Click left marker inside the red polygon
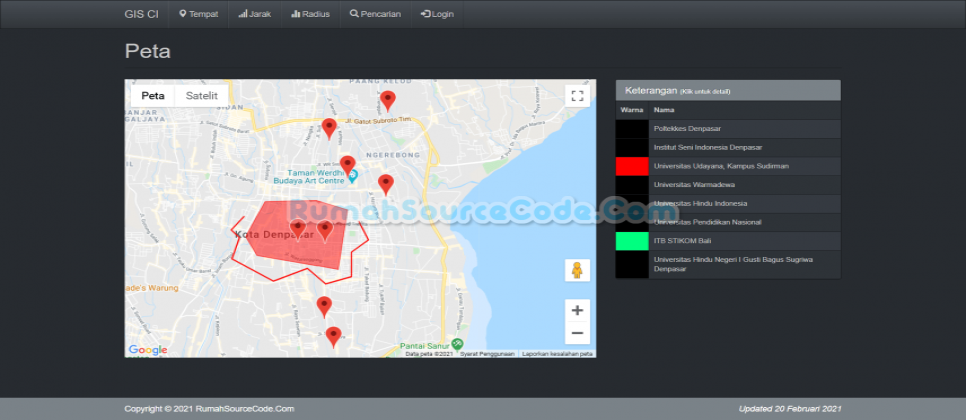The image size is (966, 420). [x=298, y=229]
